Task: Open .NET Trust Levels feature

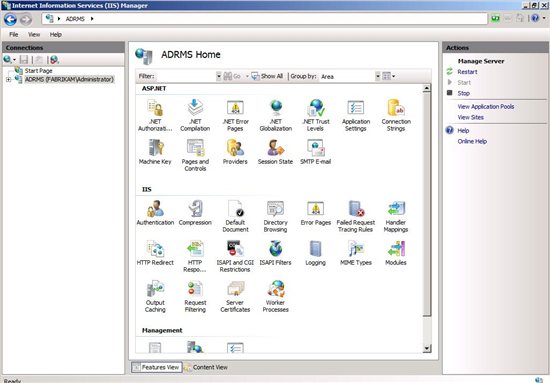Action: tap(316, 115)
